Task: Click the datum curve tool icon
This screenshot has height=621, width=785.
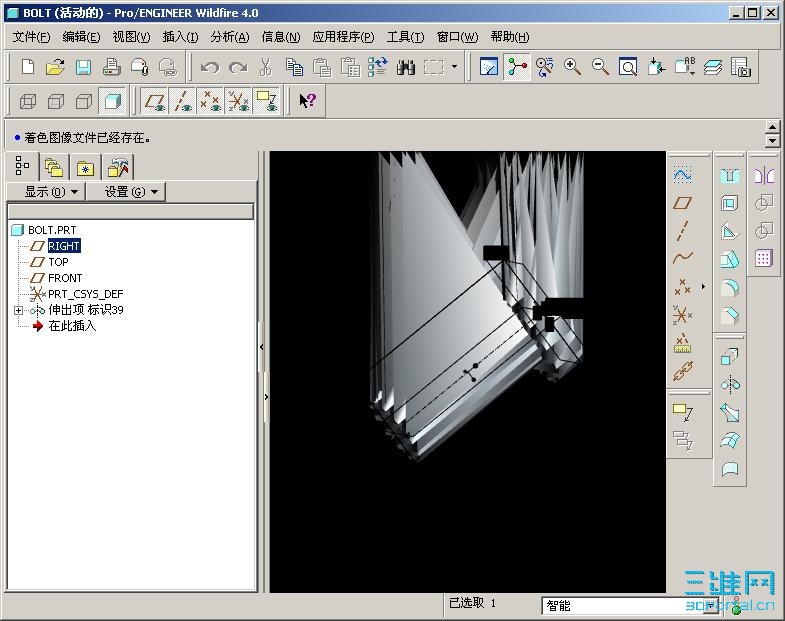Action: [683, 258]
